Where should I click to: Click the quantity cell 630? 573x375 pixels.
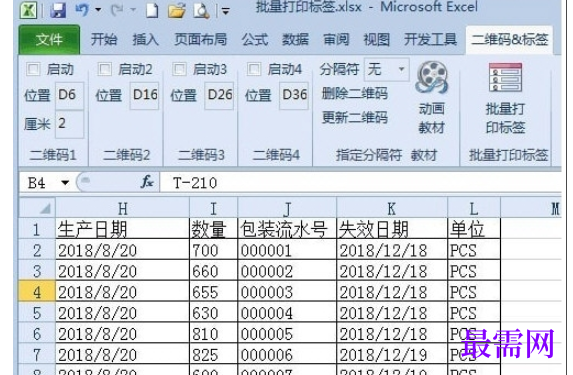213,313
